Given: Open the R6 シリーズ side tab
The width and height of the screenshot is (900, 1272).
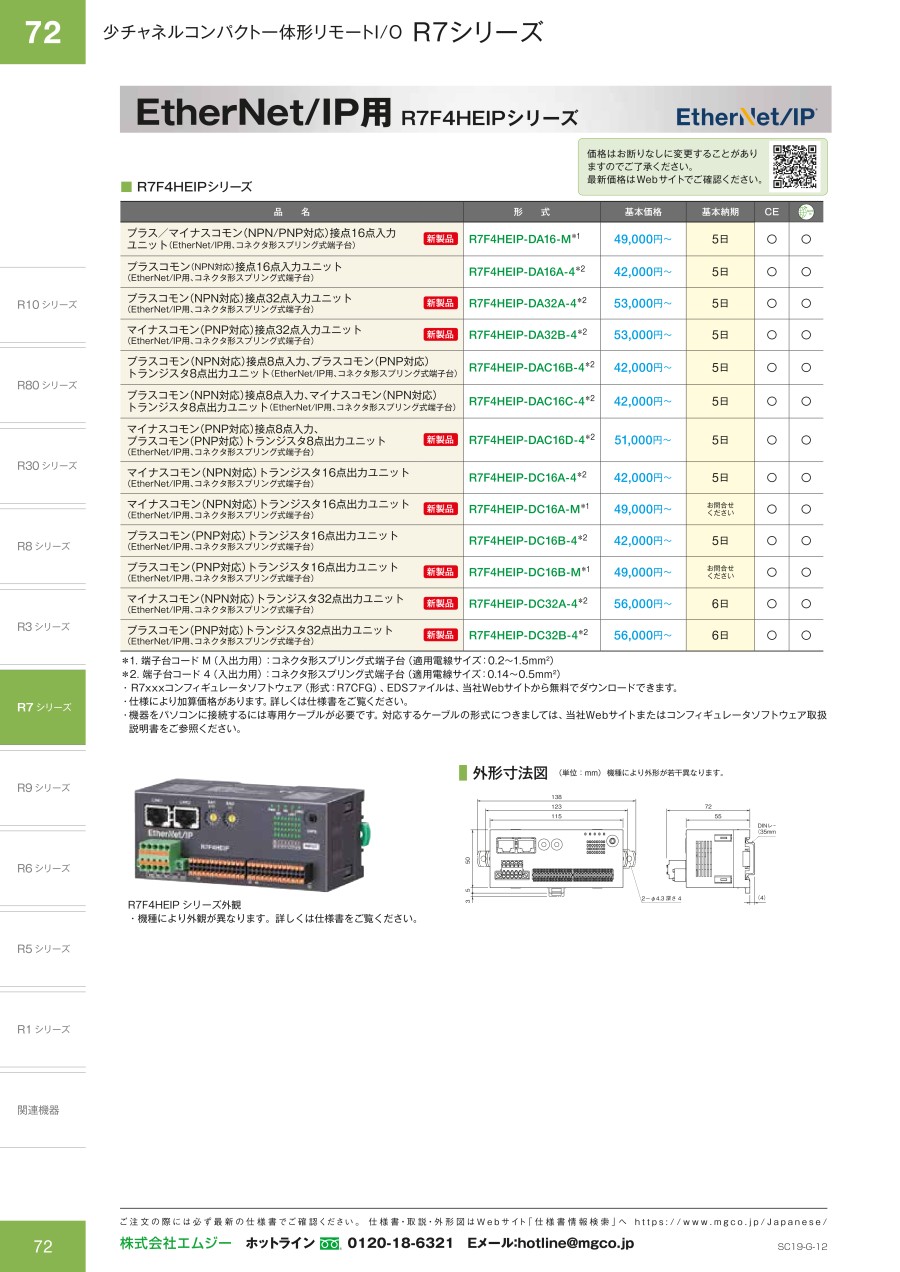Looking at the screenshot, I should tap(43, 868).
